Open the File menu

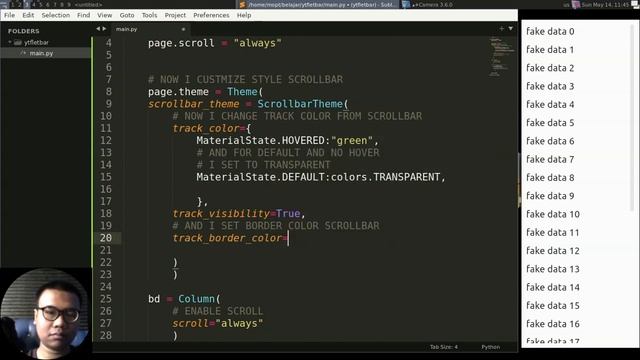pyautogui.click(x=9, y=15)
